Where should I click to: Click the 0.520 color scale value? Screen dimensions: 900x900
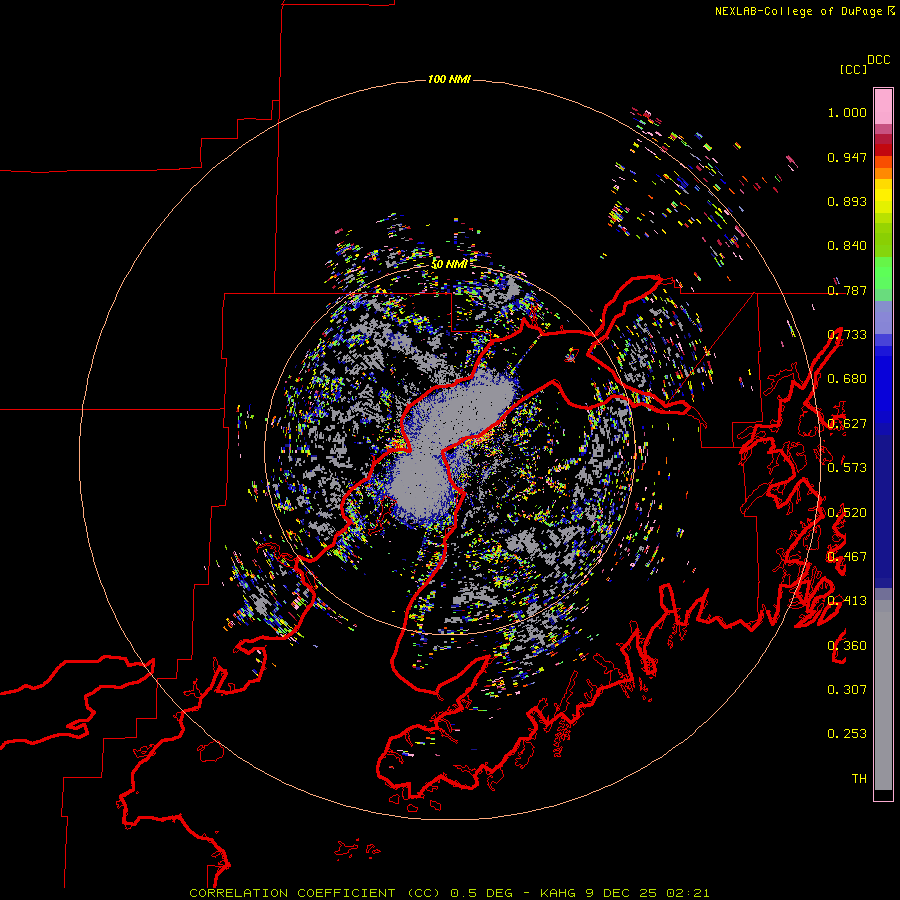(x=847, y=513)
